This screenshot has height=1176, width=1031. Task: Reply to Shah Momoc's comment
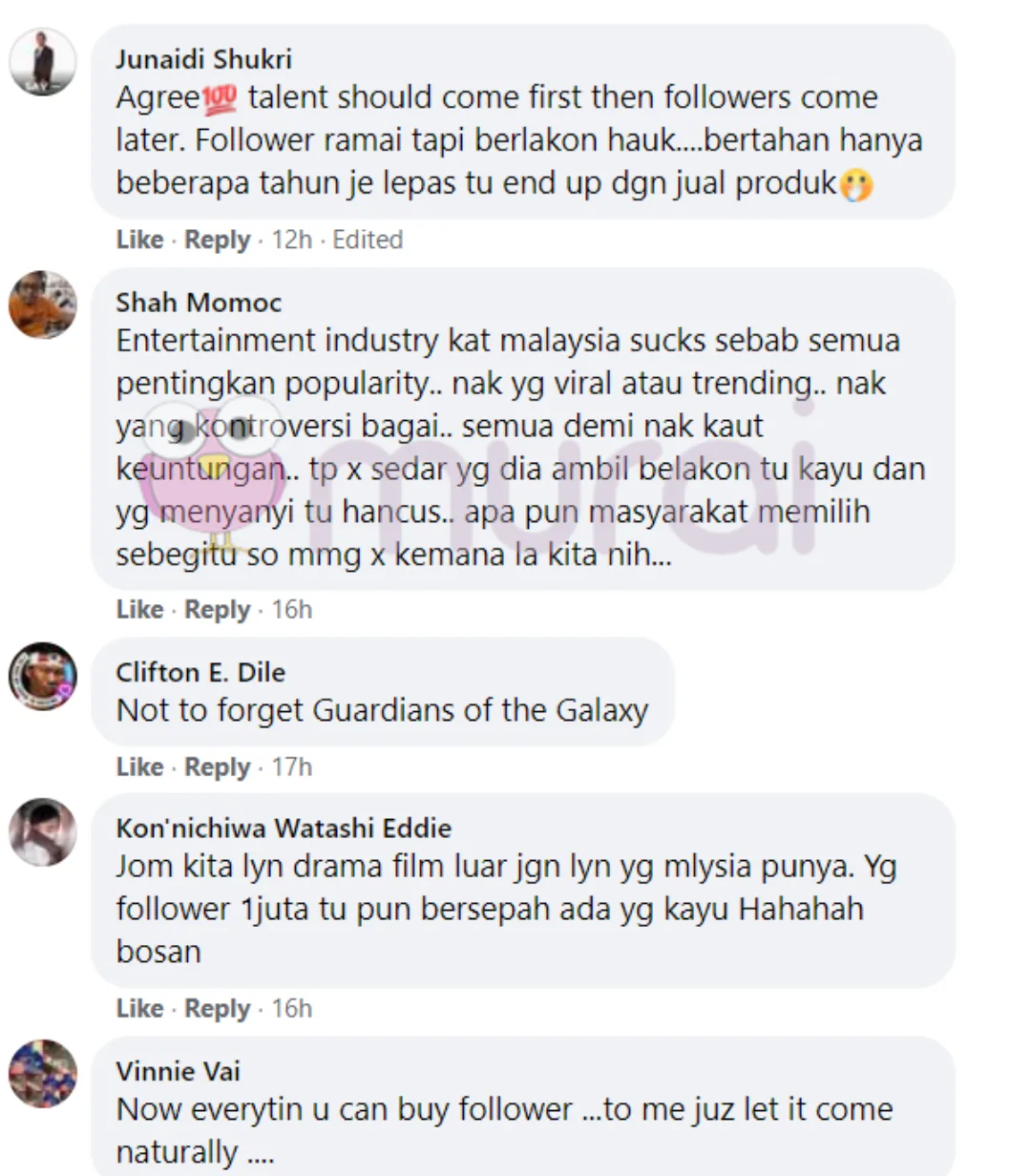tap(217, 609)
